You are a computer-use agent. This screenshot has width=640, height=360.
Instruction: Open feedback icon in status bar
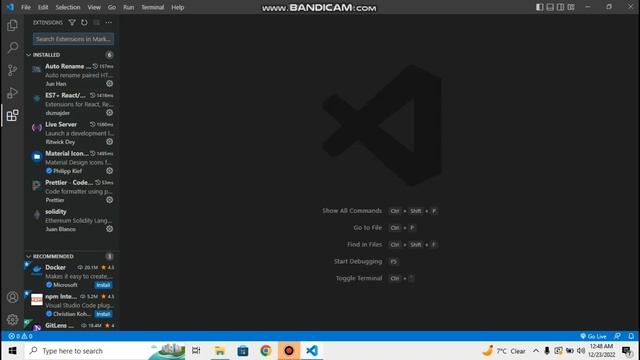618,336
